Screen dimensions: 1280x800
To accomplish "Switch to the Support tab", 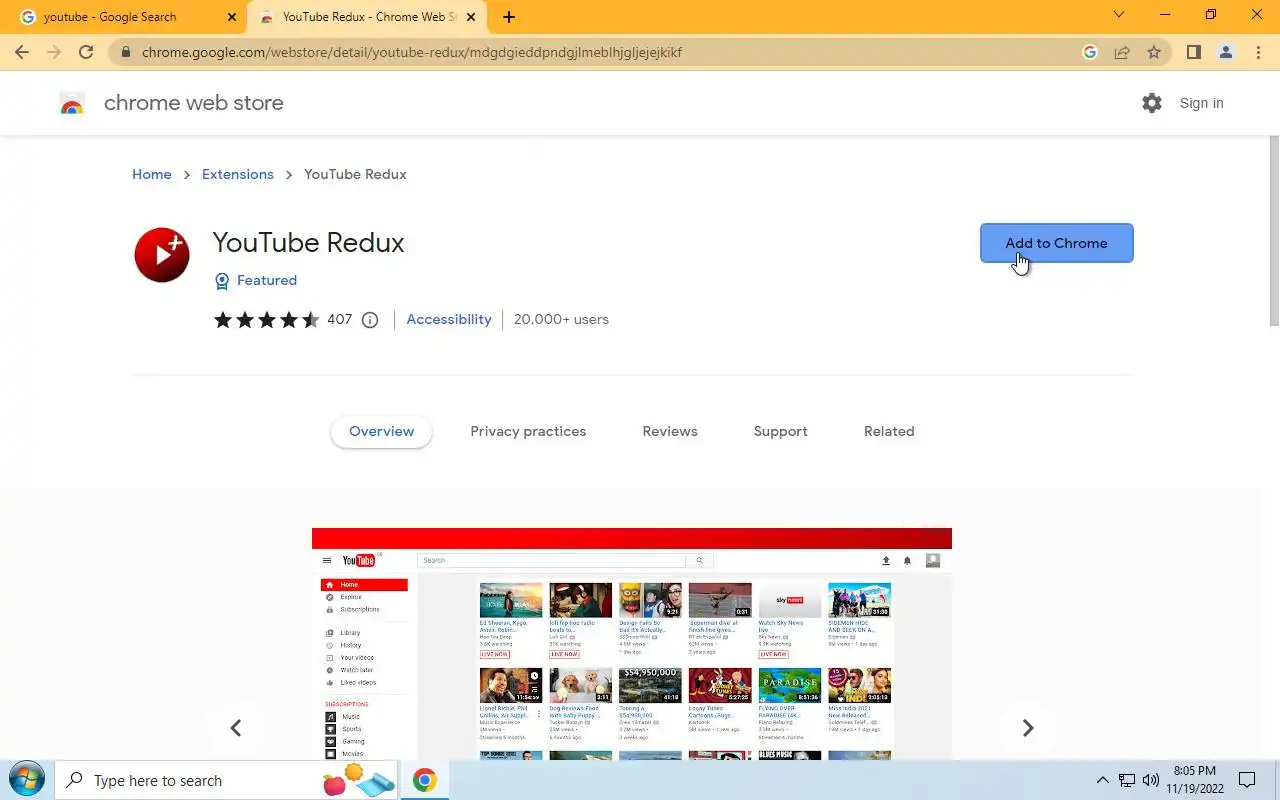I will pyautogui.click(x=780, y=431).
